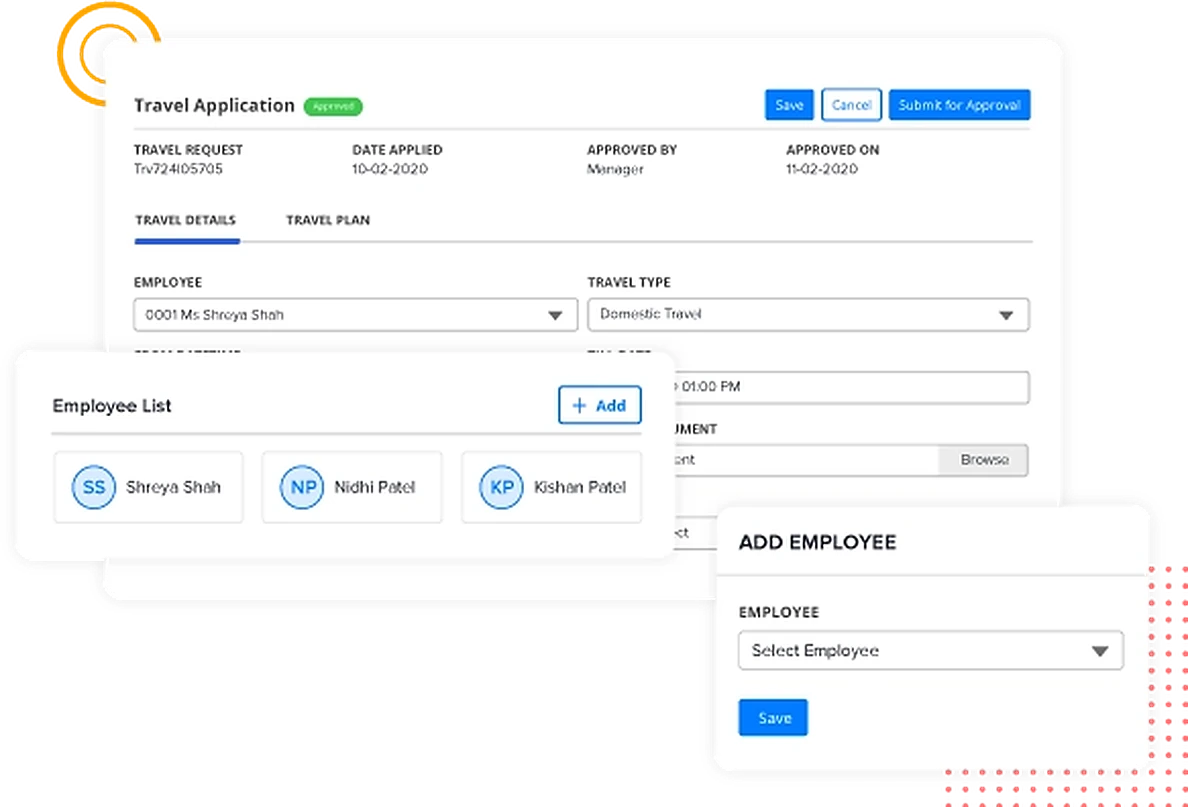Save in the Add Employee panel

(x=773, y=718)
